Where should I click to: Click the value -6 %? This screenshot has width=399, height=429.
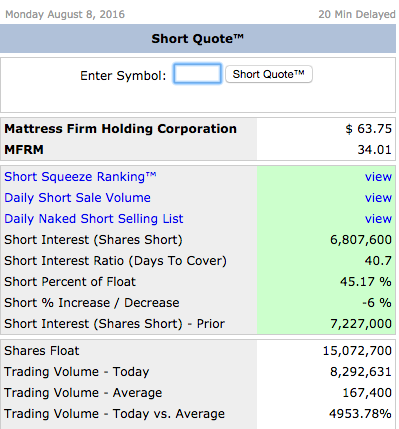(377, 303)
